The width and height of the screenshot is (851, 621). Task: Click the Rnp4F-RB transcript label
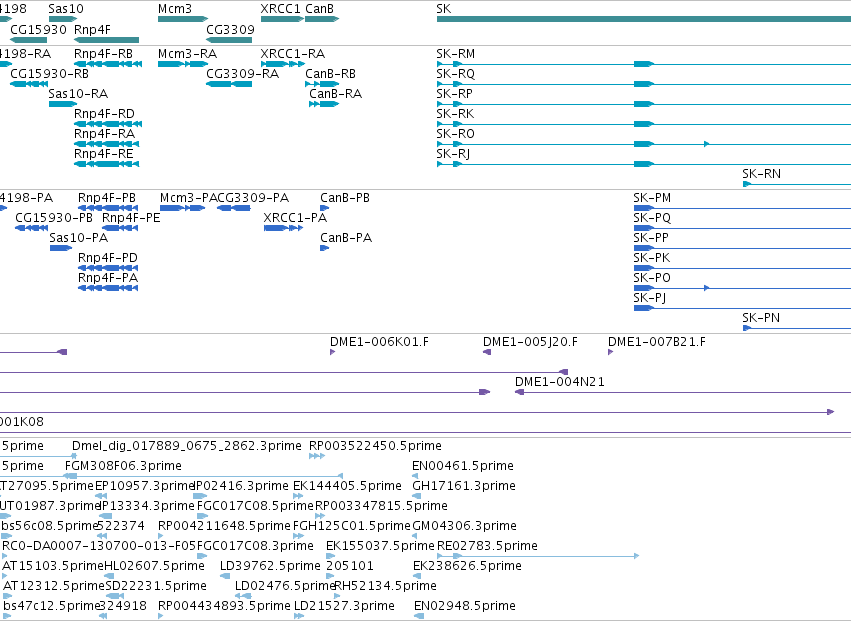tap(103, 54)
